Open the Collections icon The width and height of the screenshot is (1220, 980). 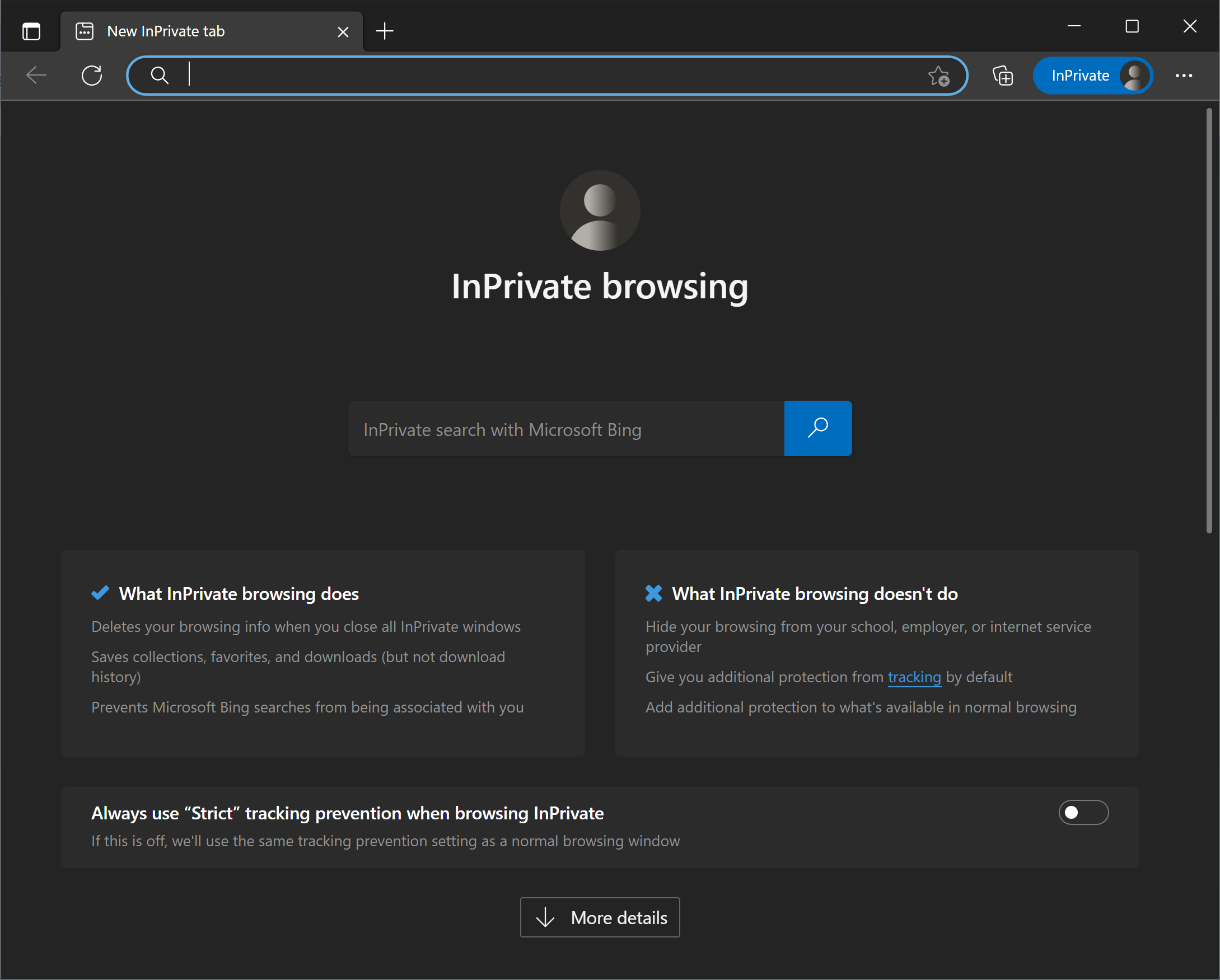pos(1003,76)
